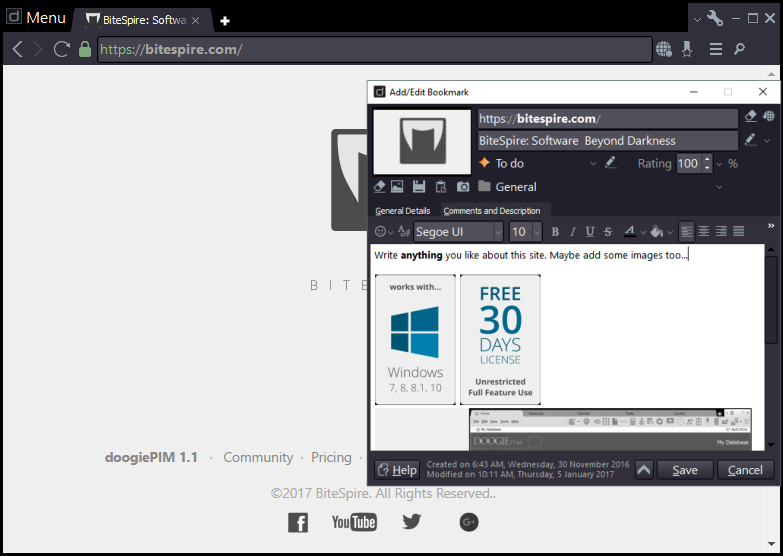Click the bookmark star icon in browser toolbar
783x556 pixels.
click(687, 49)
